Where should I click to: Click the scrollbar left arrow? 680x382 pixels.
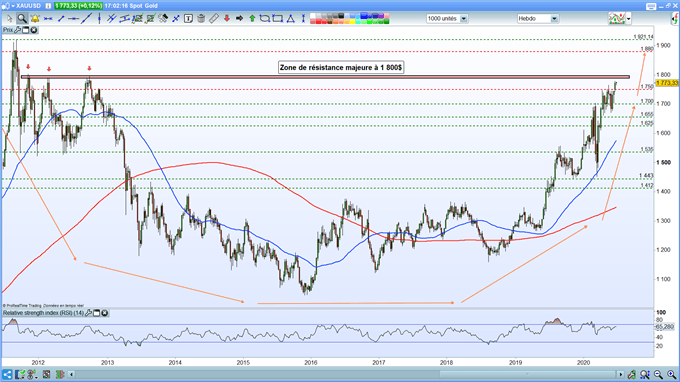coord(72,374)
